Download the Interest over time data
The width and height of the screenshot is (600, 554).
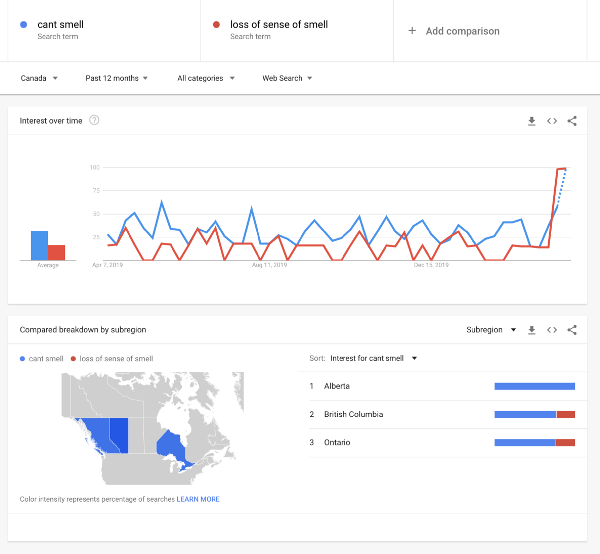pos(532,121)
